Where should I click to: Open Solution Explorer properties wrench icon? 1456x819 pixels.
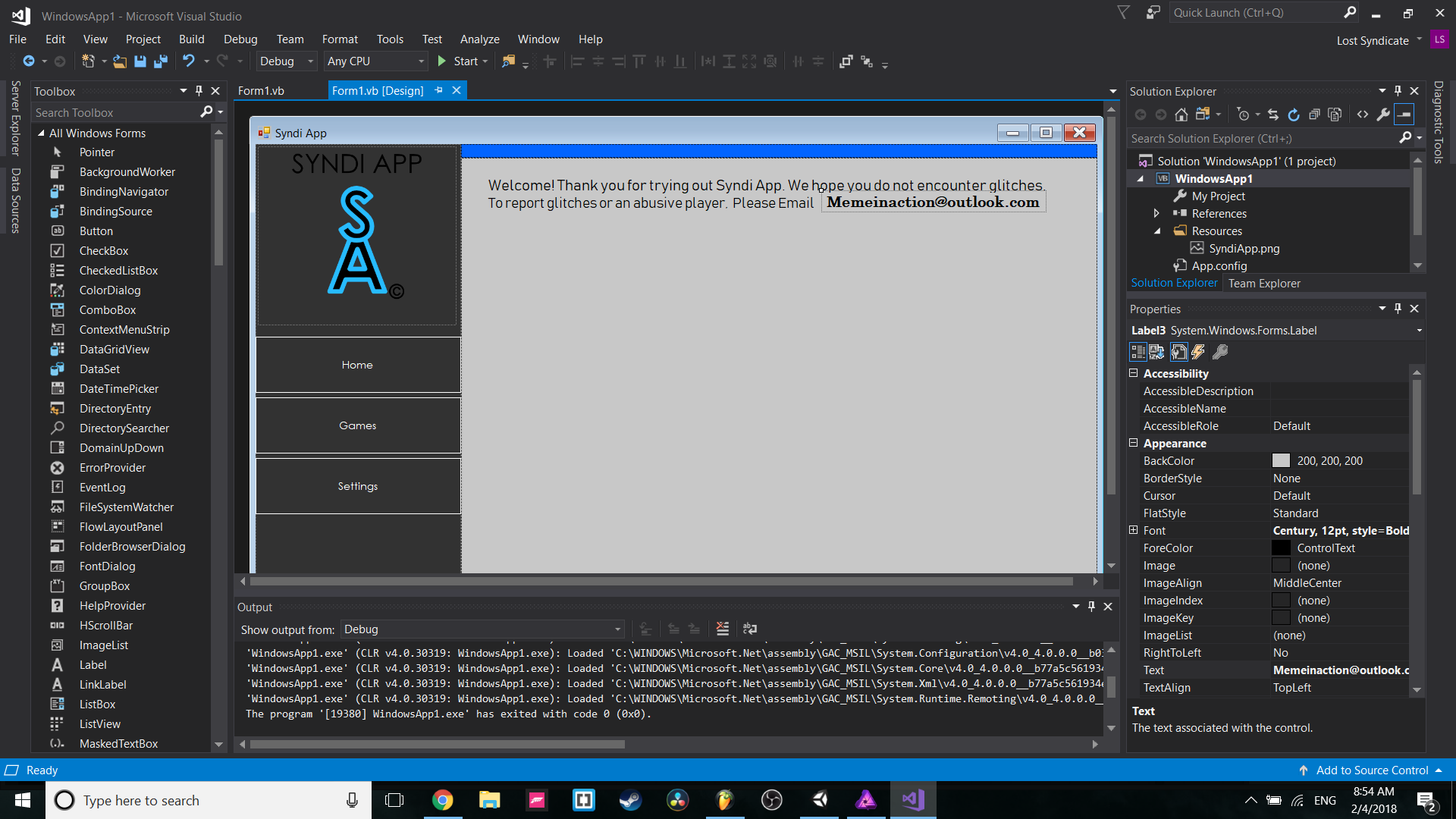pyautogui.click(x=1383, y=115)
